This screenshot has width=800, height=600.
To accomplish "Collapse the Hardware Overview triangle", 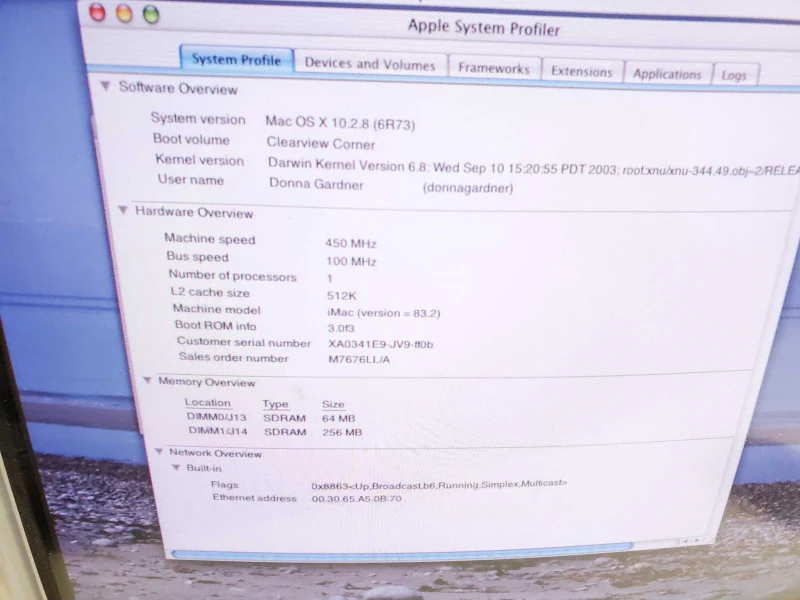I will 122,210.
